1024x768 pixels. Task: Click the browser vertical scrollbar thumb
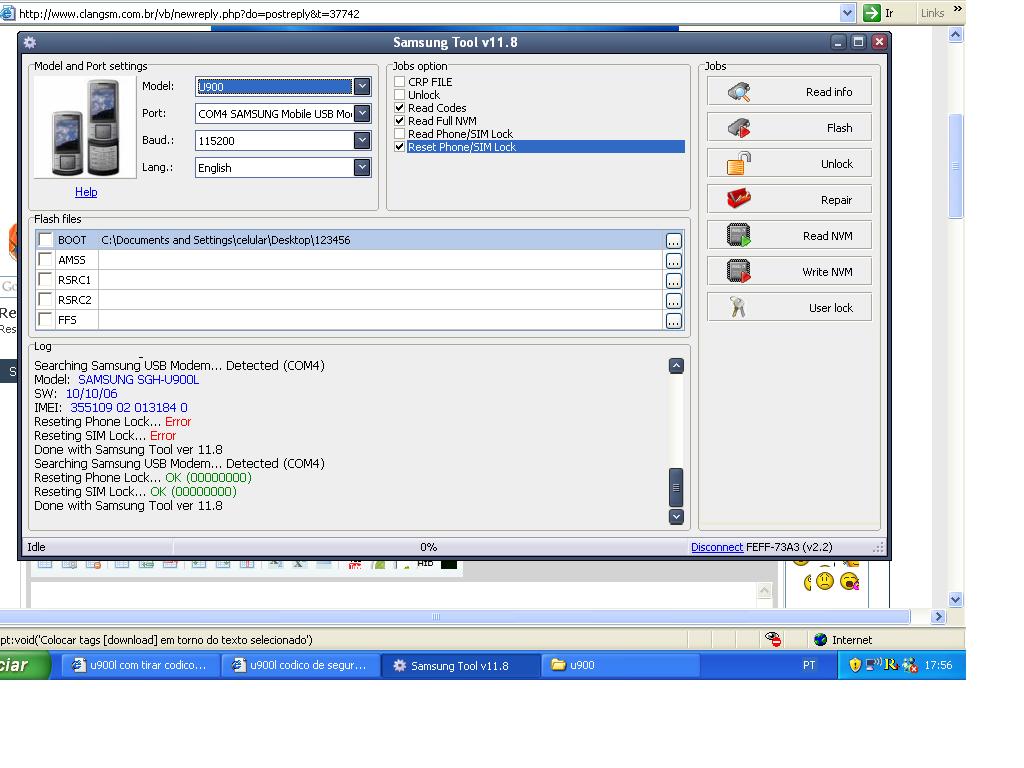[x=955, y=166]
